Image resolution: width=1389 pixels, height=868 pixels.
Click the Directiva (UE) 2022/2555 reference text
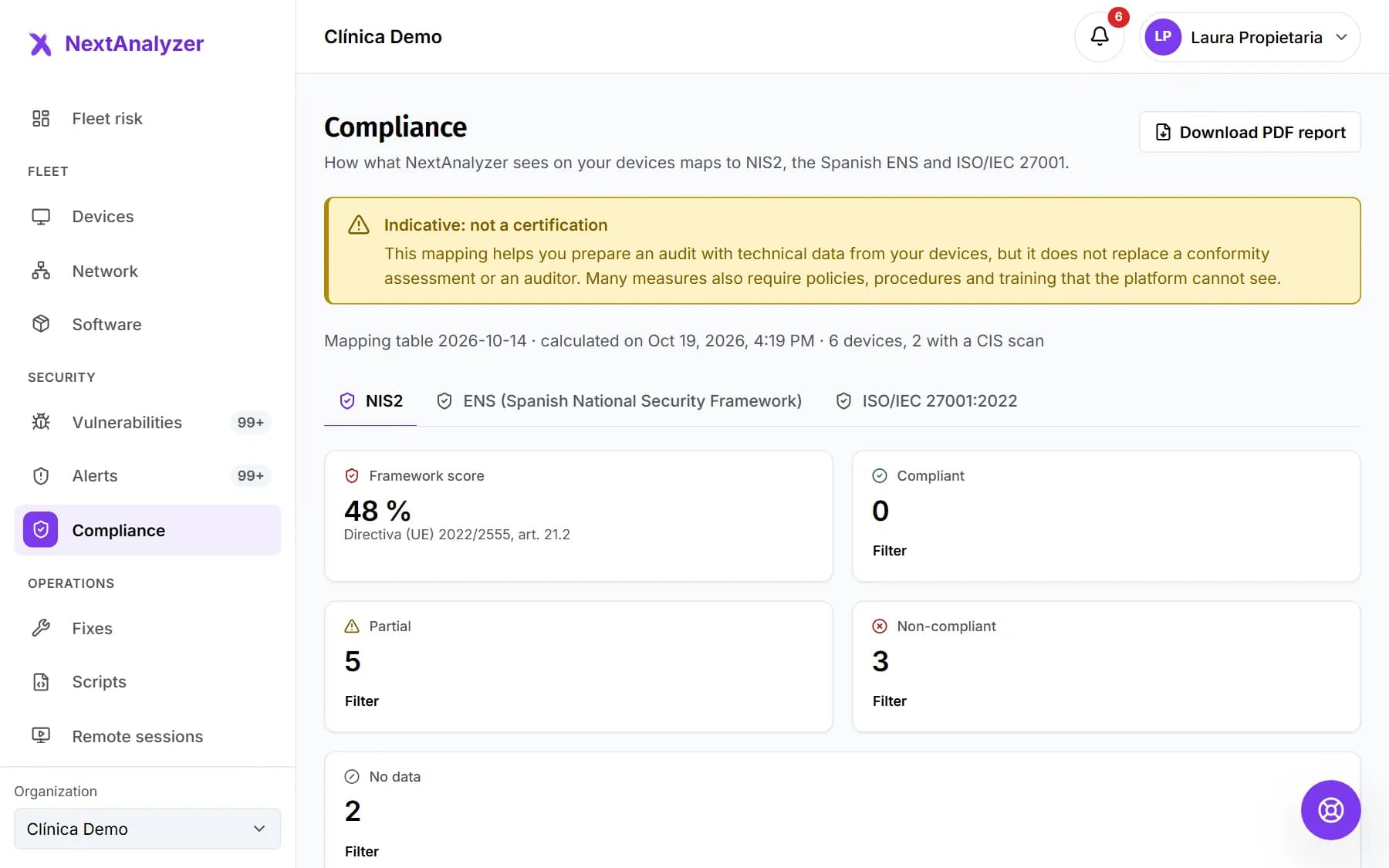[457, 535]
